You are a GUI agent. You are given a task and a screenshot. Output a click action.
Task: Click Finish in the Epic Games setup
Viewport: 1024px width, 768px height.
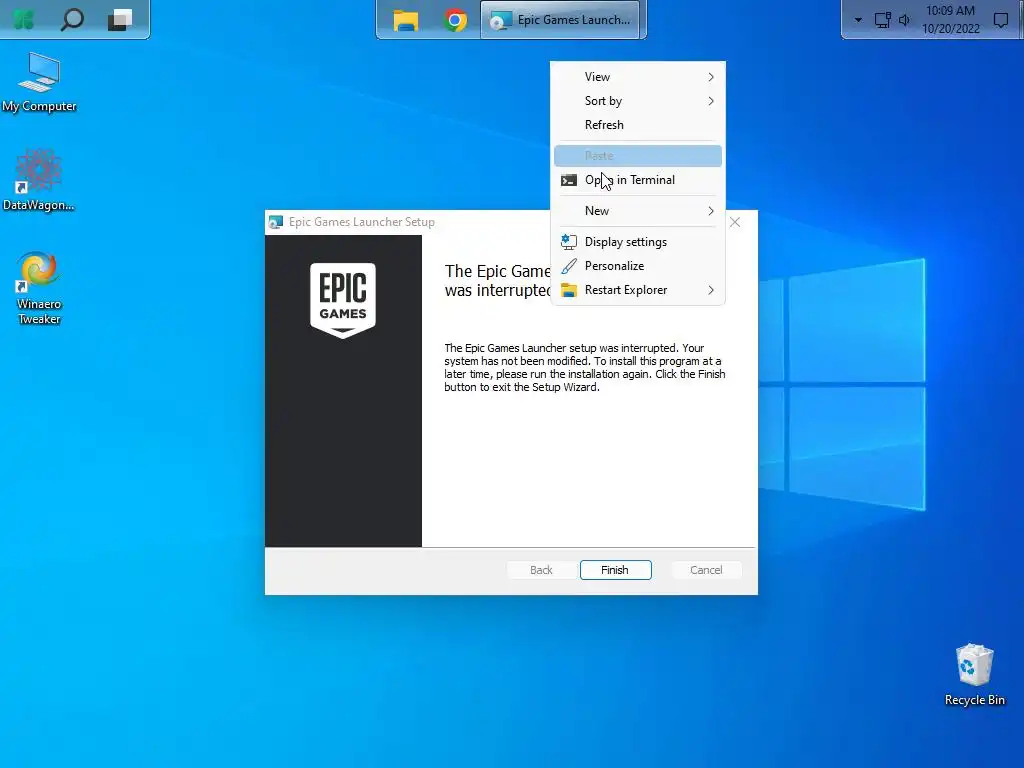point(615,570)
